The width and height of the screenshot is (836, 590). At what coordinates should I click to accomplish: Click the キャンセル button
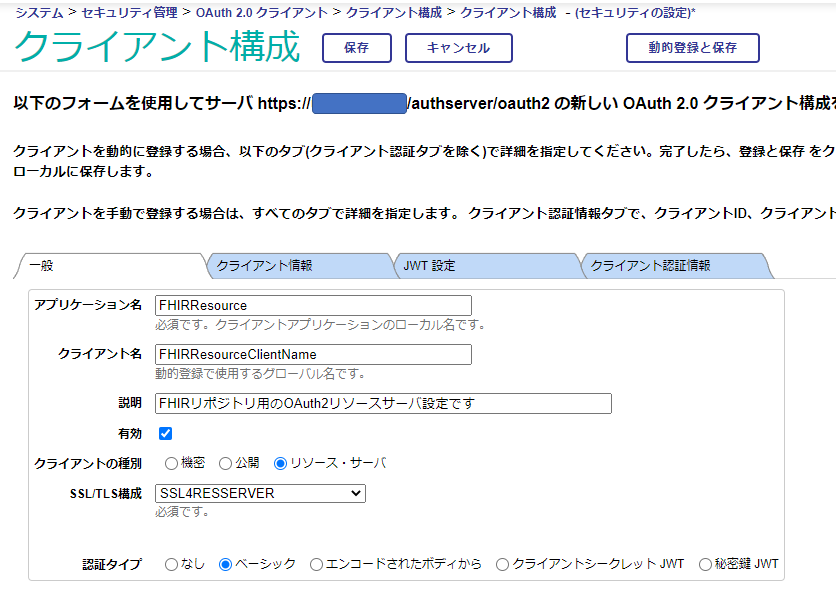(458, 48)
